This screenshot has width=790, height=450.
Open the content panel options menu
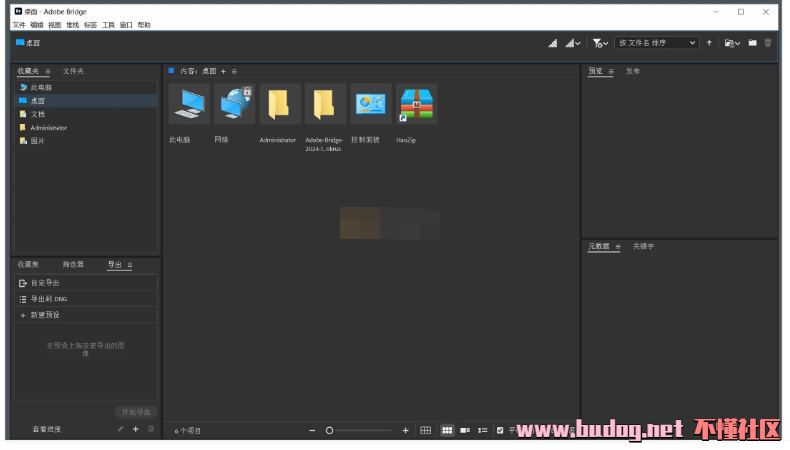pyautogui.click(x=234, y=72)
